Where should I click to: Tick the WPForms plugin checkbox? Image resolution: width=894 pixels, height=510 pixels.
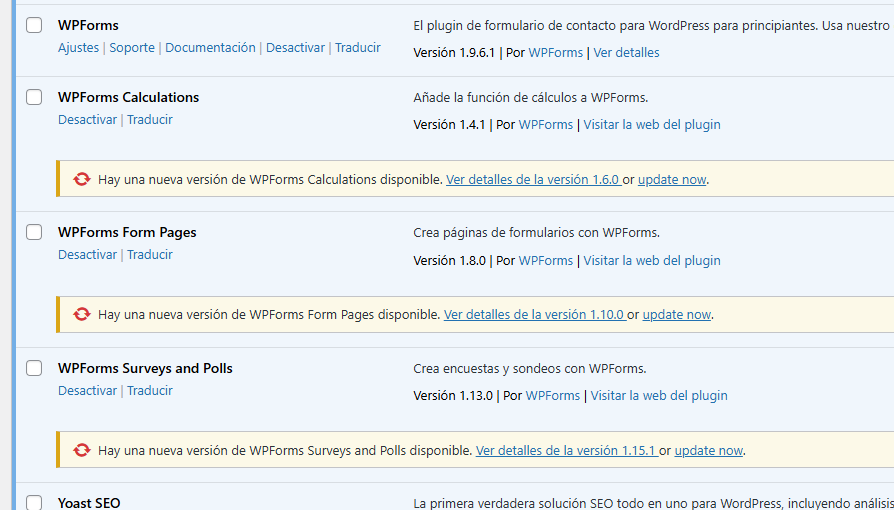(x=34, y=25)
